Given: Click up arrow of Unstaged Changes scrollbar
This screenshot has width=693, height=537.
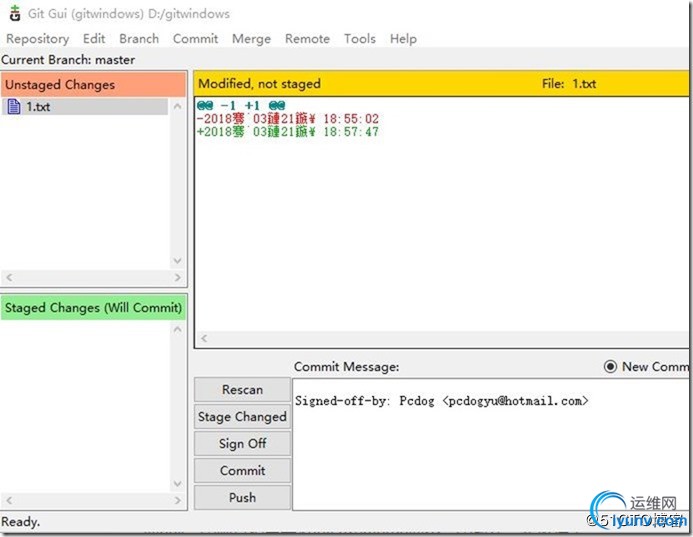Looking at the screenshot, I should click(x=177, y=106).
